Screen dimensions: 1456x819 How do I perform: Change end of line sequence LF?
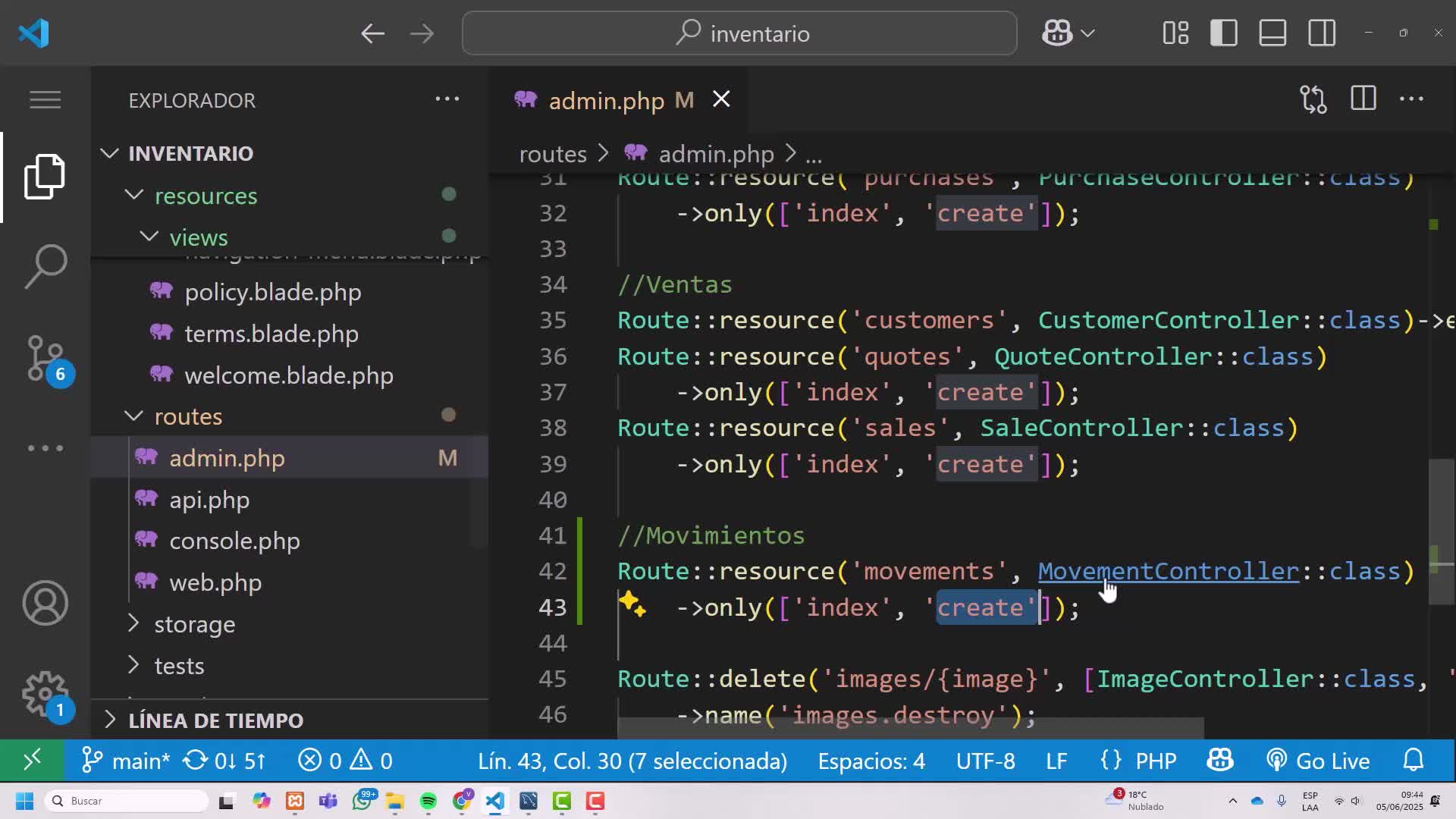[x=1056, y=761]
